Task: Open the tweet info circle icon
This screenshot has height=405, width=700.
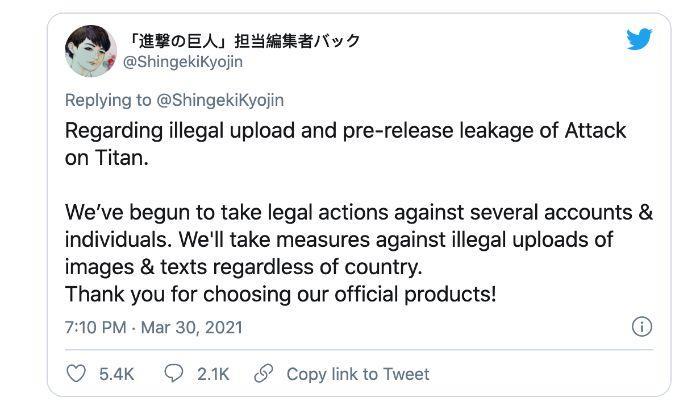Action: [x=642, y=327]
